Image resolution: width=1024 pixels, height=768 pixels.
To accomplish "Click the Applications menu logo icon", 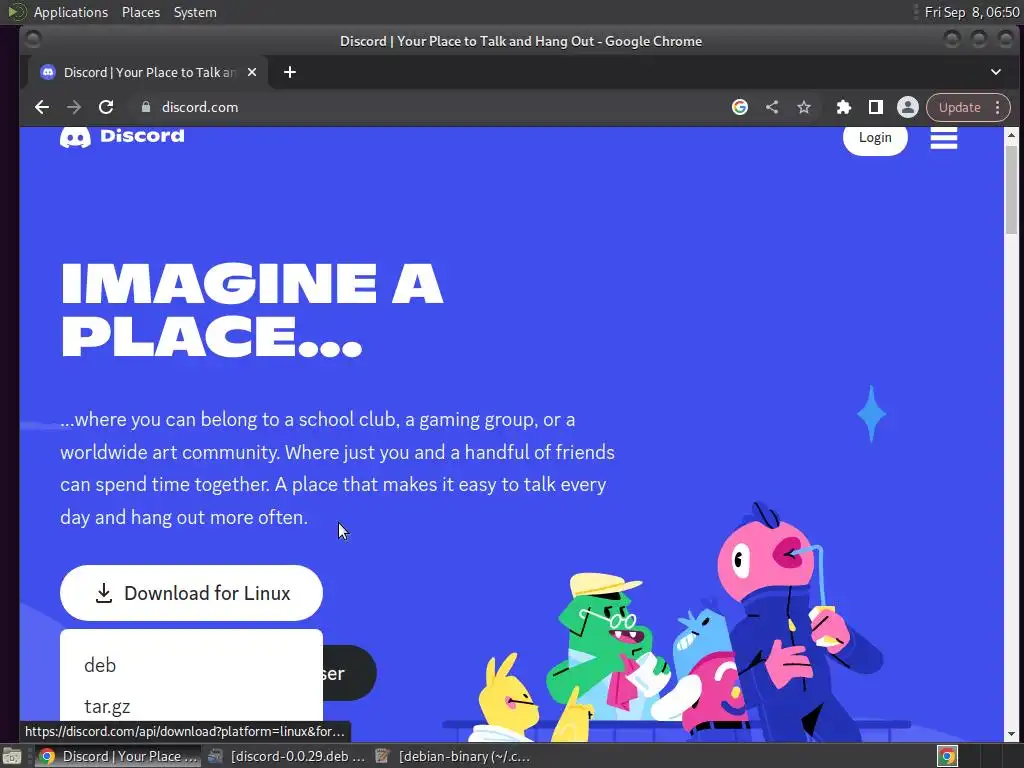I will point(16,12).
